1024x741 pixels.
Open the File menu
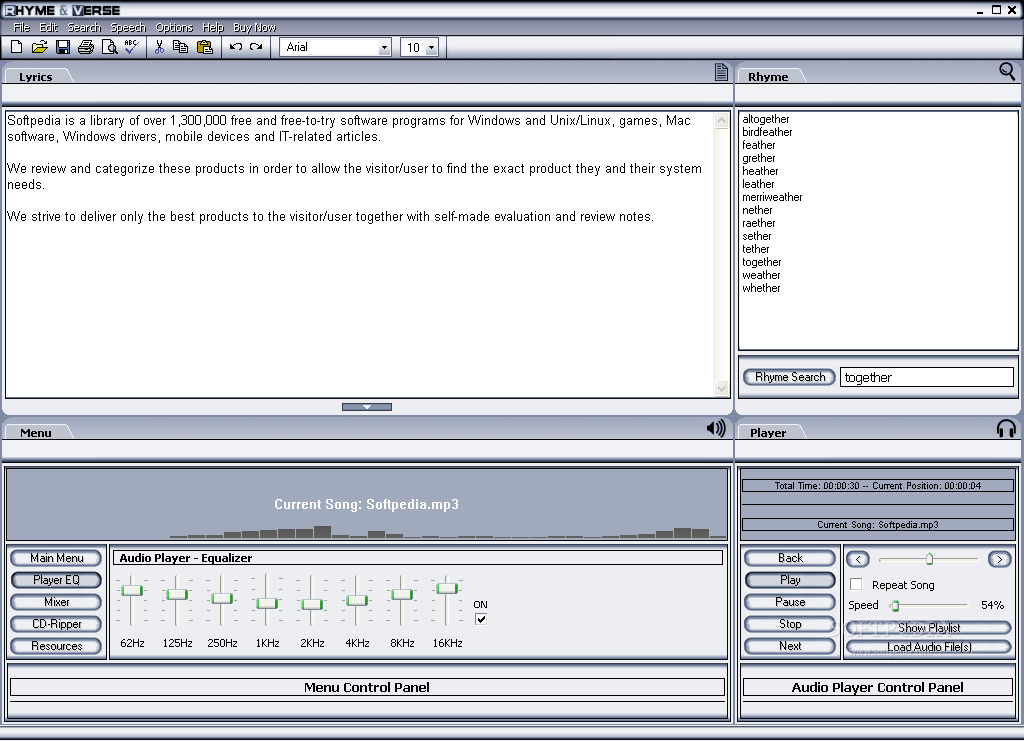pyautogui.click(x=22, y=27)
